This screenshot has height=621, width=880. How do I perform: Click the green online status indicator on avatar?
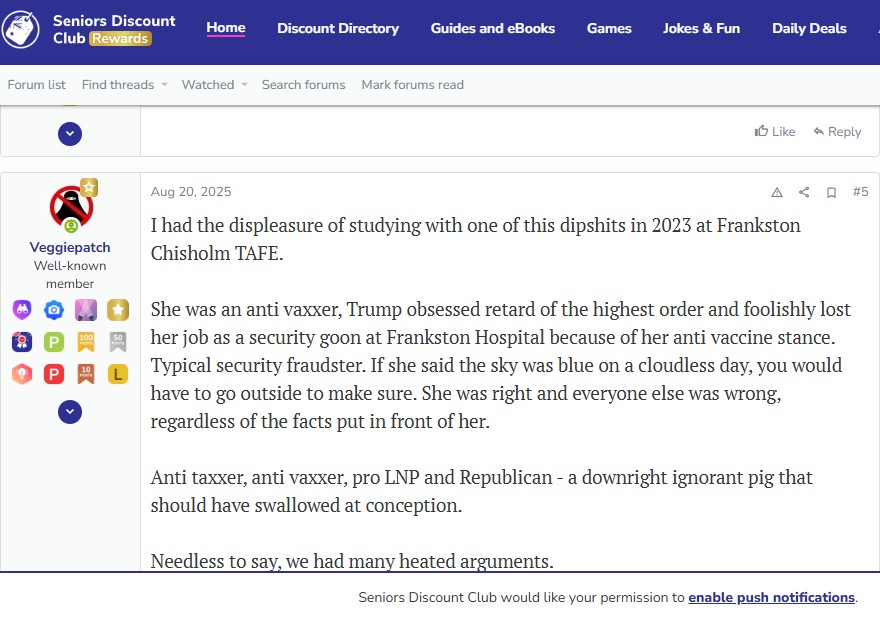pos(71,226)
